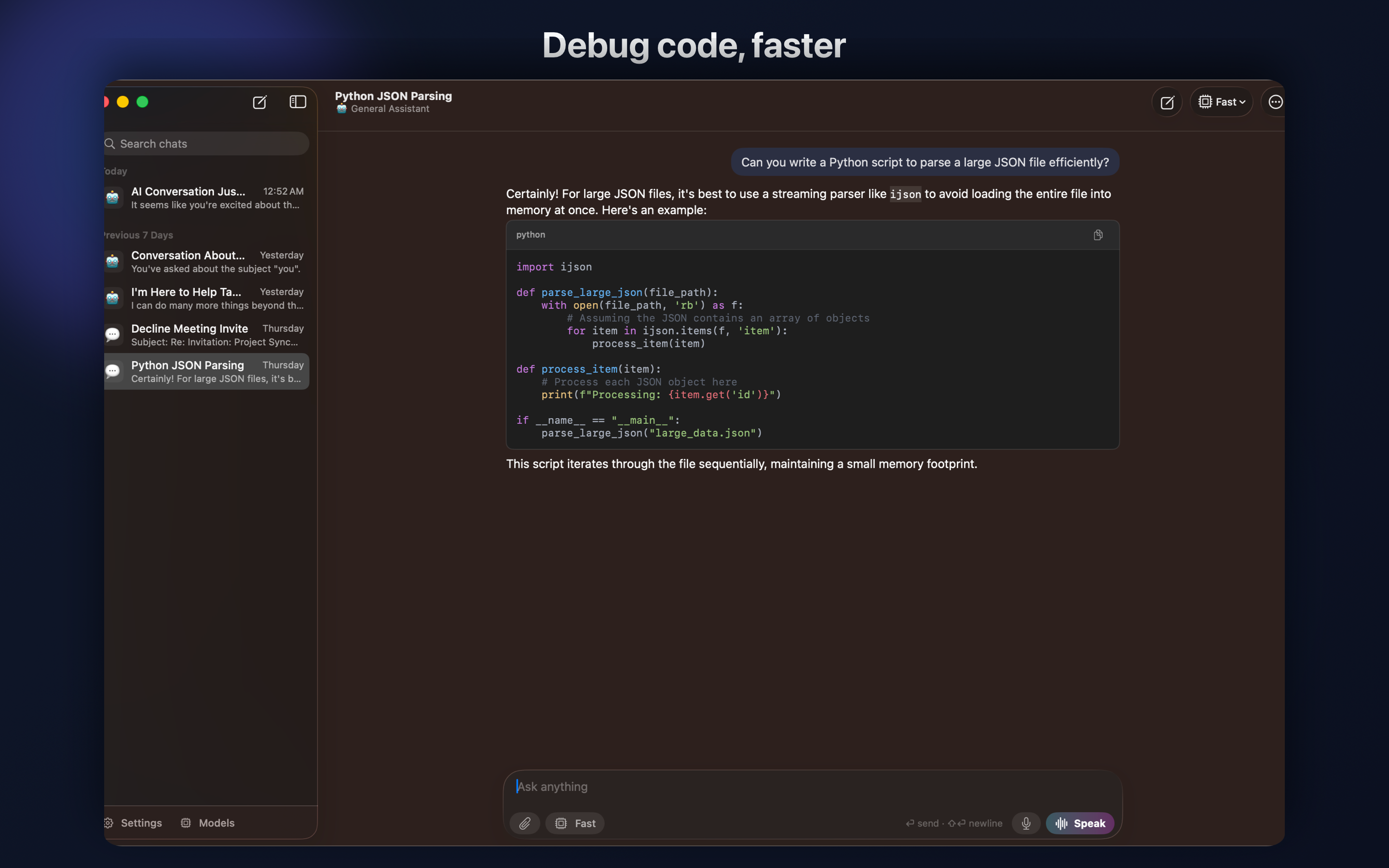Screen dimensions: 1389x868
Task: Choose the Fast model button below input
Action: (574, 823)
